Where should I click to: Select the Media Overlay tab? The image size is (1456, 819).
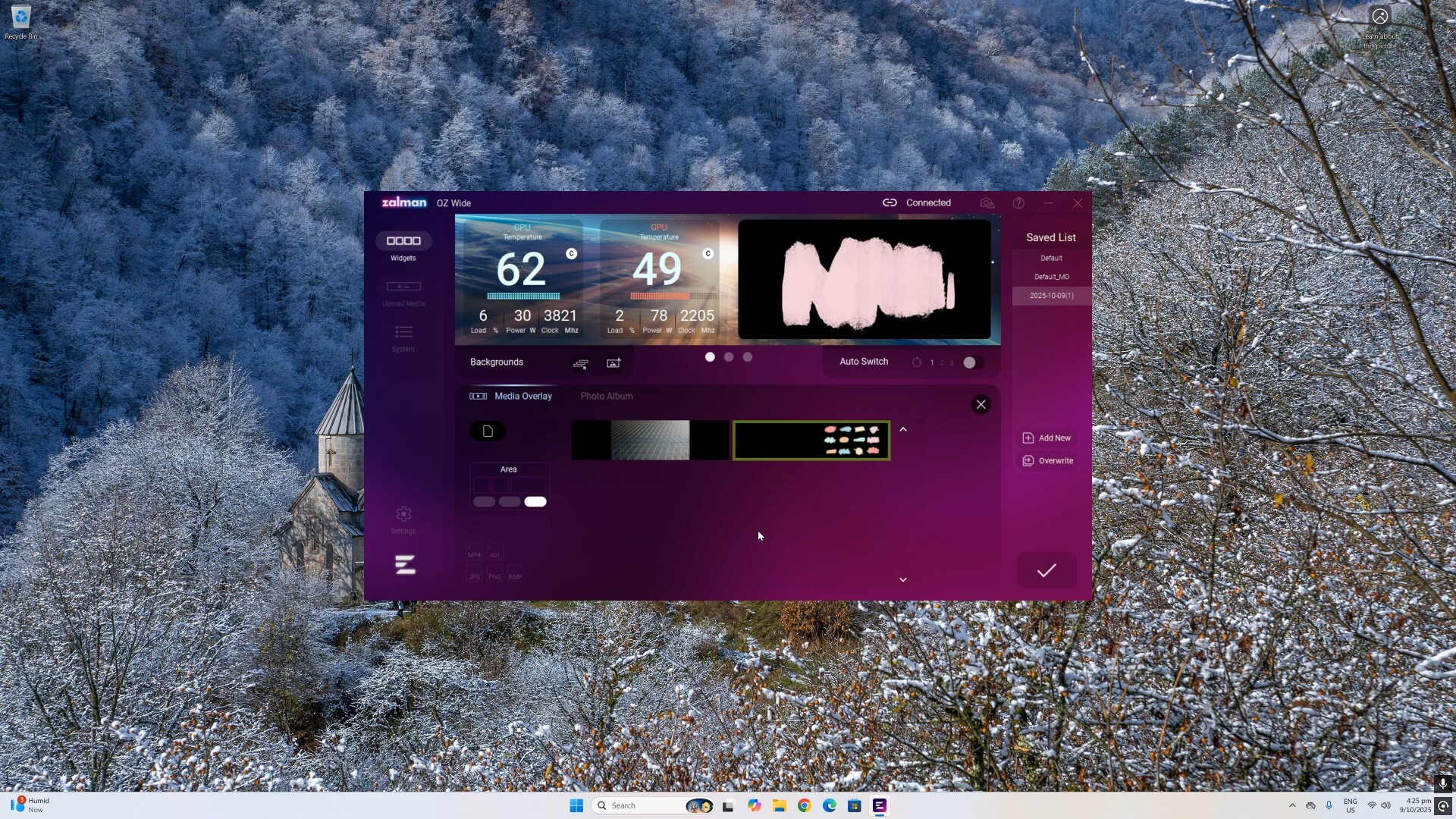pyautogui.click(x=522, y=396)
